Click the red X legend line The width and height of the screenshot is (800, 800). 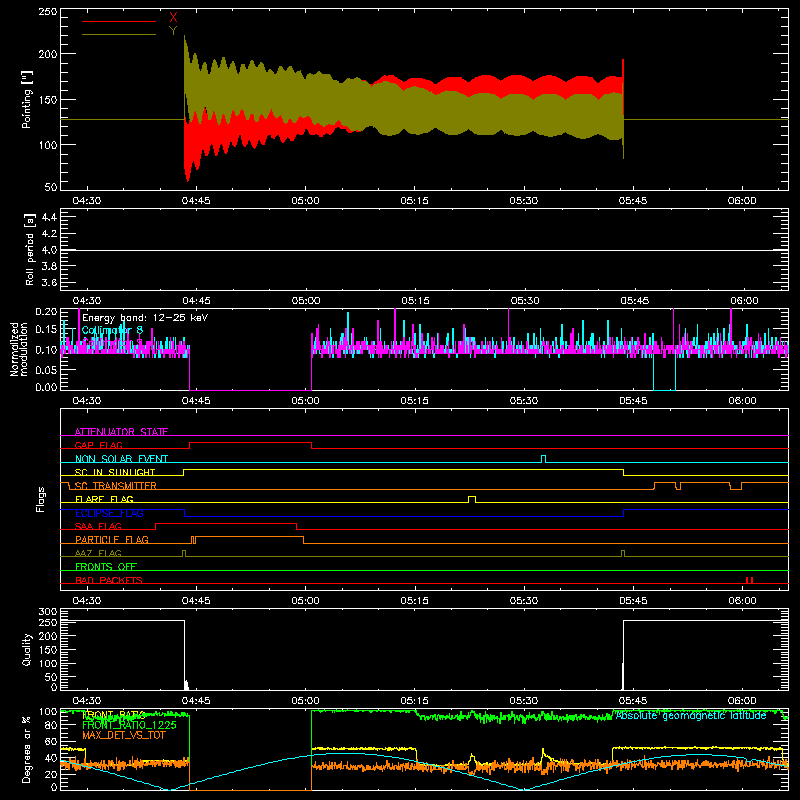pos(119,21)
